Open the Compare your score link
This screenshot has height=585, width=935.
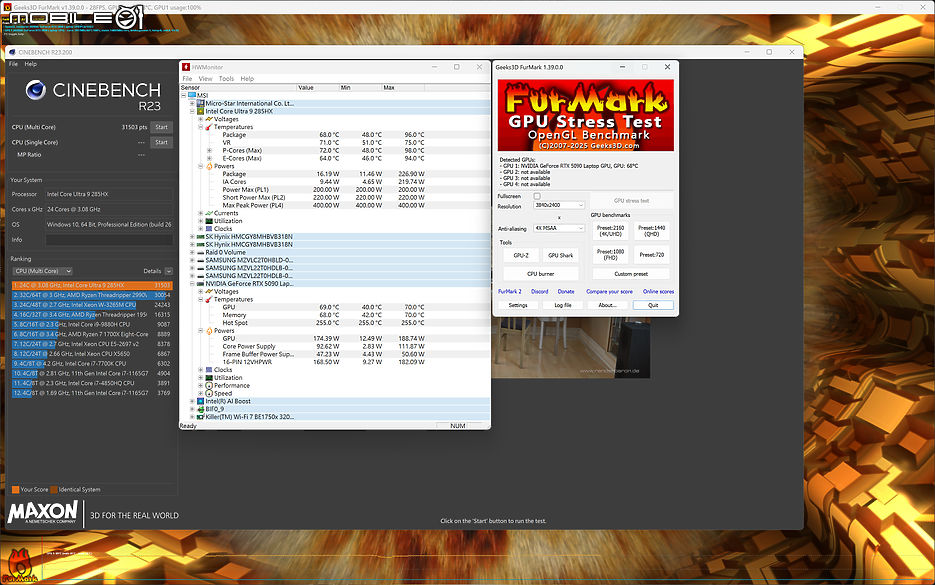[609, 292]
